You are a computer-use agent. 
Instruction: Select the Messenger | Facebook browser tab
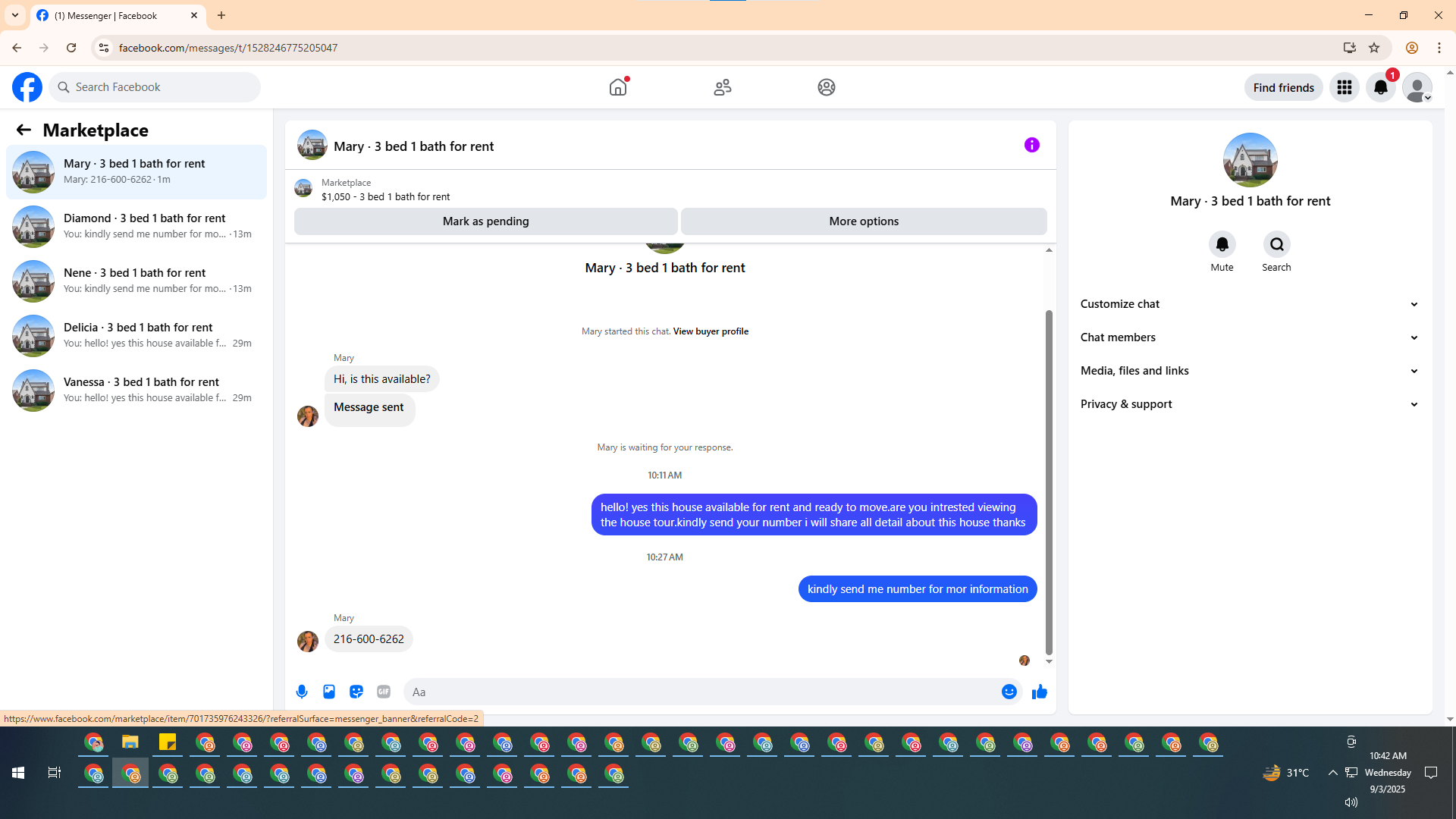tap(118, 15)
